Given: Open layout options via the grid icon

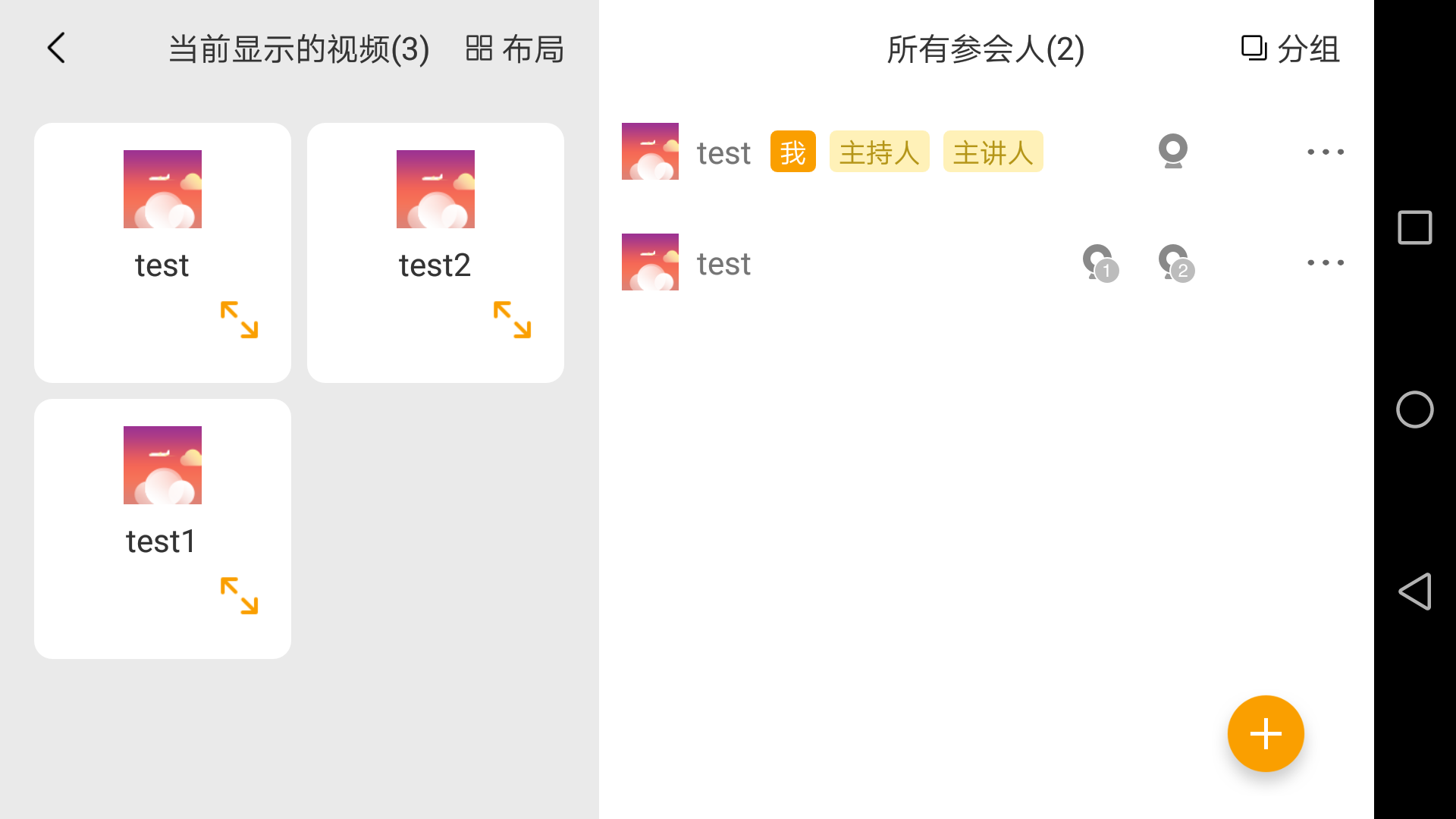Looking at the screenshot, I should (x=479, y=48).
